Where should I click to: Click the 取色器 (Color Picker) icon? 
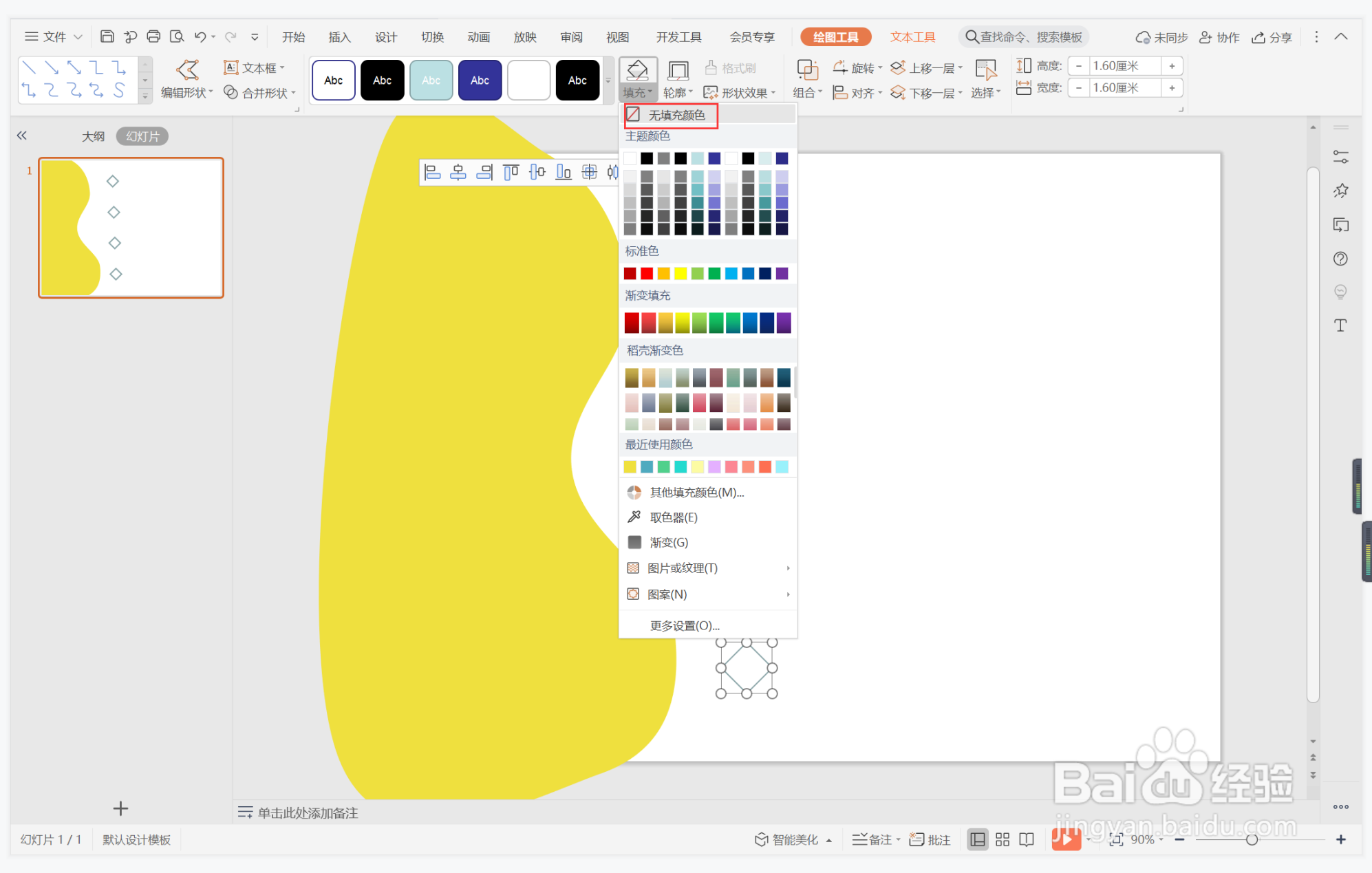634,516
